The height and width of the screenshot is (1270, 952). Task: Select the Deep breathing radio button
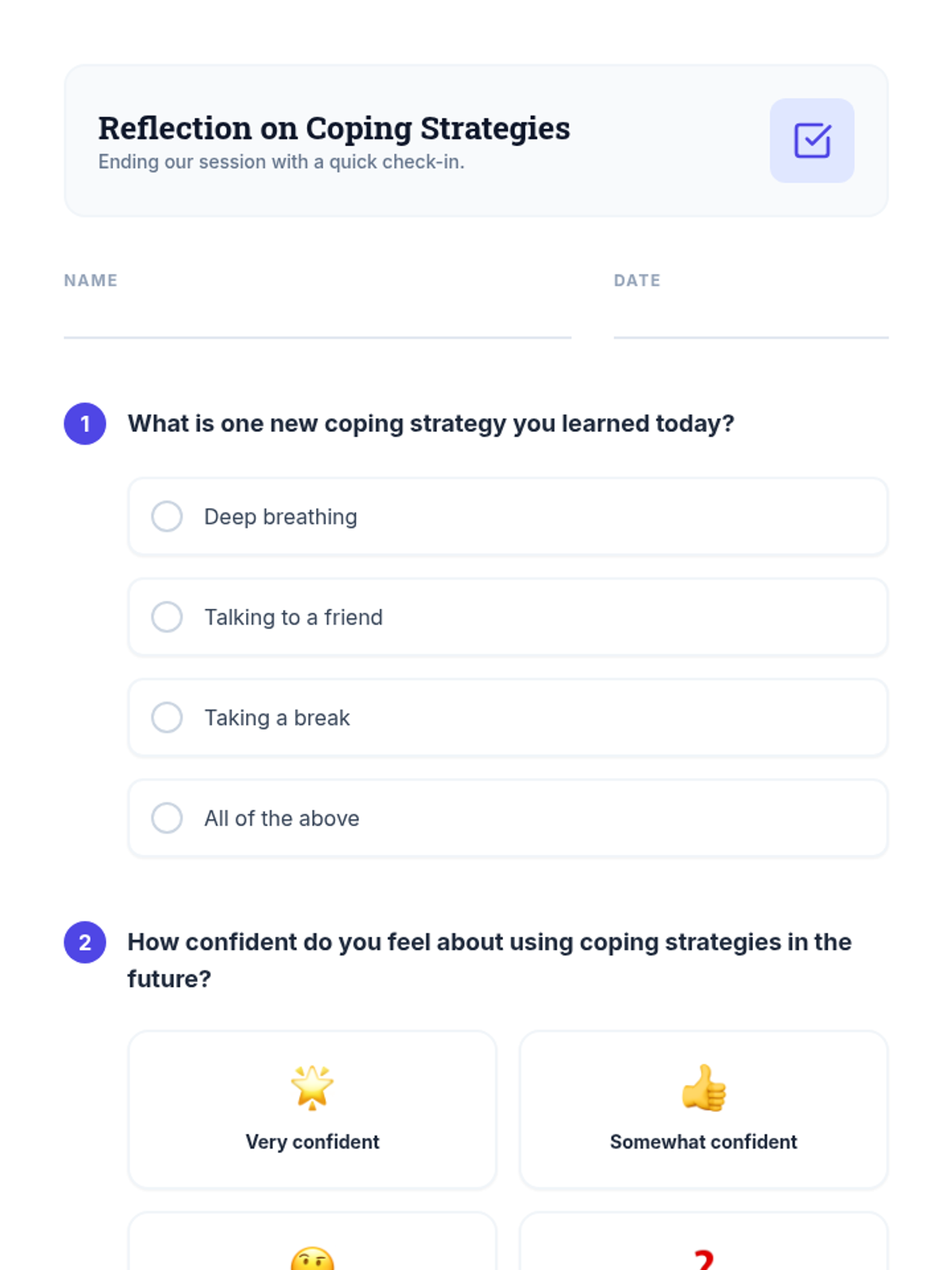click(x=167, y=517)
